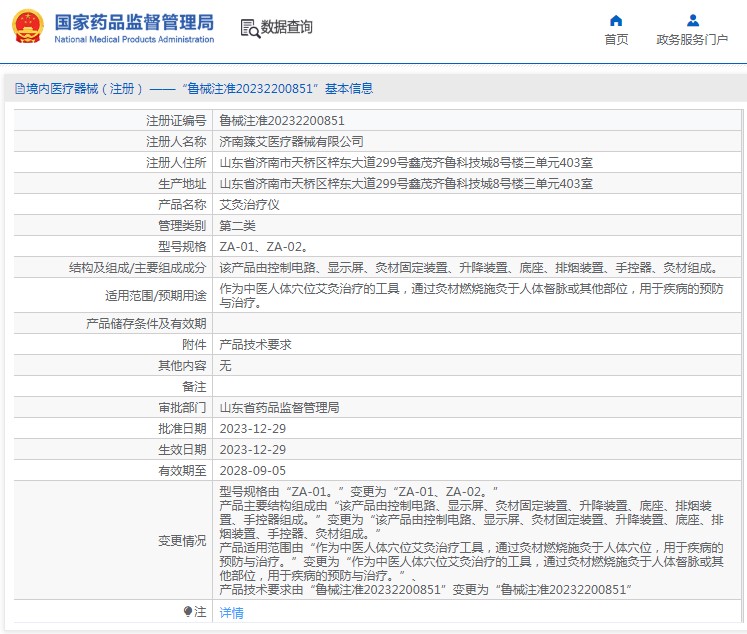
Task: Click the 产品名称 row label
Action: pos(182,204)
